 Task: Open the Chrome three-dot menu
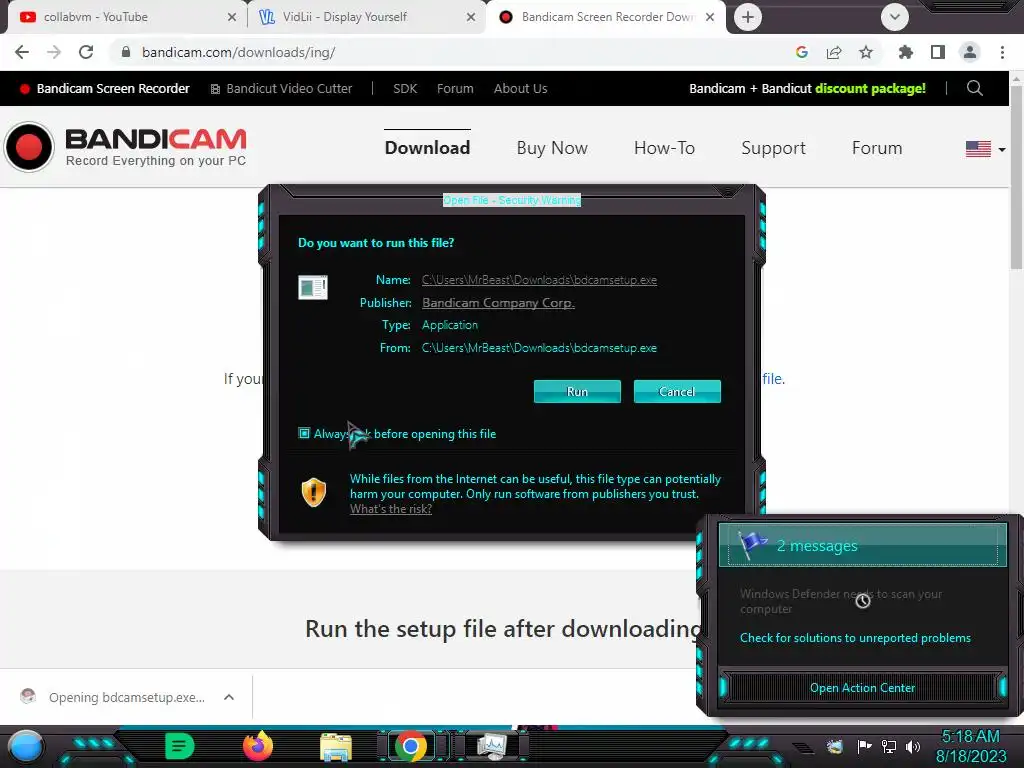click(x=1002, y=52)
